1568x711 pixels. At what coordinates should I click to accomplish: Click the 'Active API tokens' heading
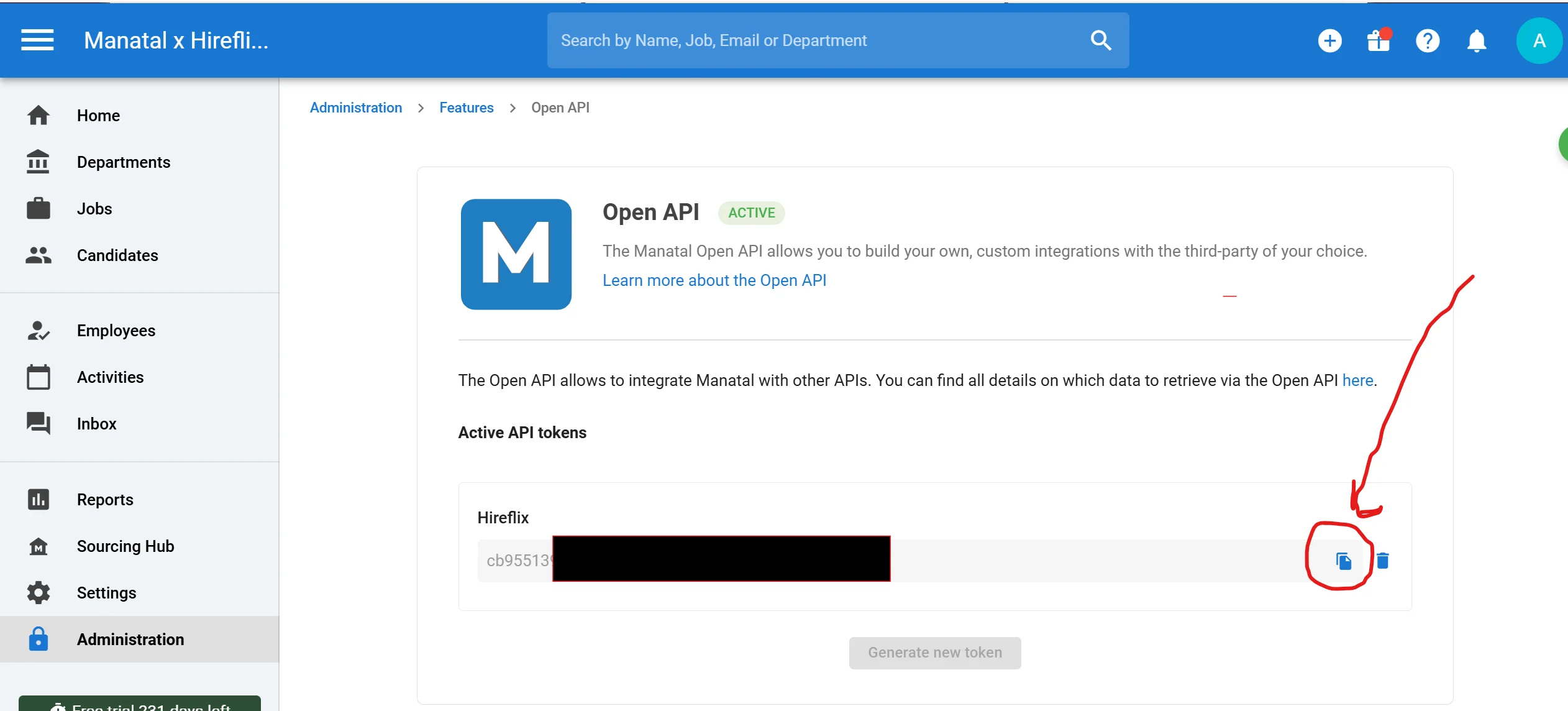pyautogui.click(x=522, y=433)
